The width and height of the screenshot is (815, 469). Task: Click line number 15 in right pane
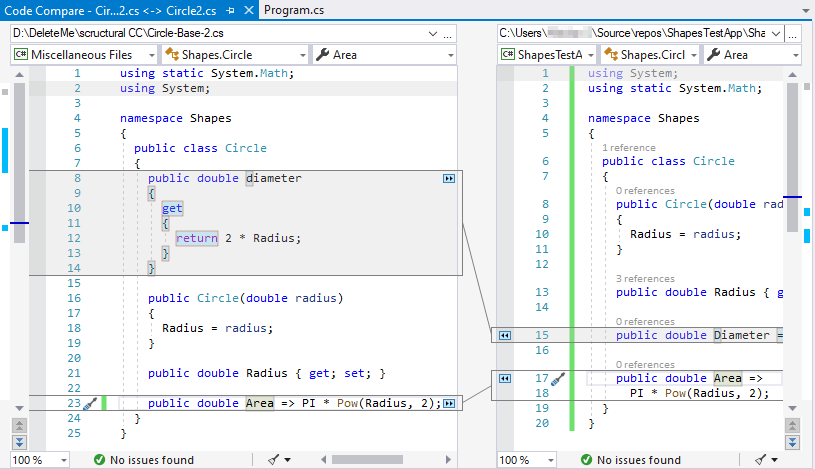click(x=542, y=336)
